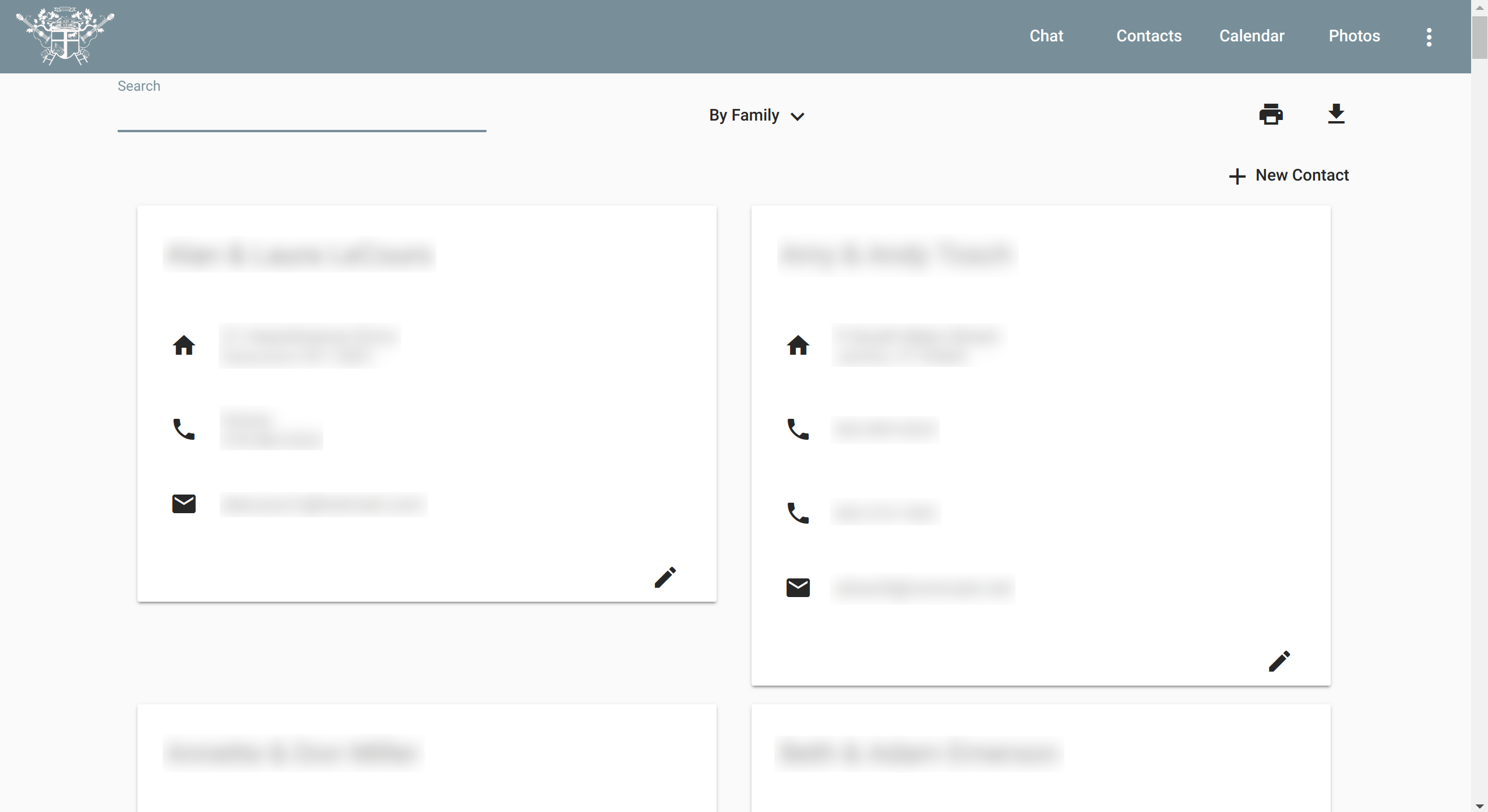Click email envelope icon on second card

[x=798, y=588]
